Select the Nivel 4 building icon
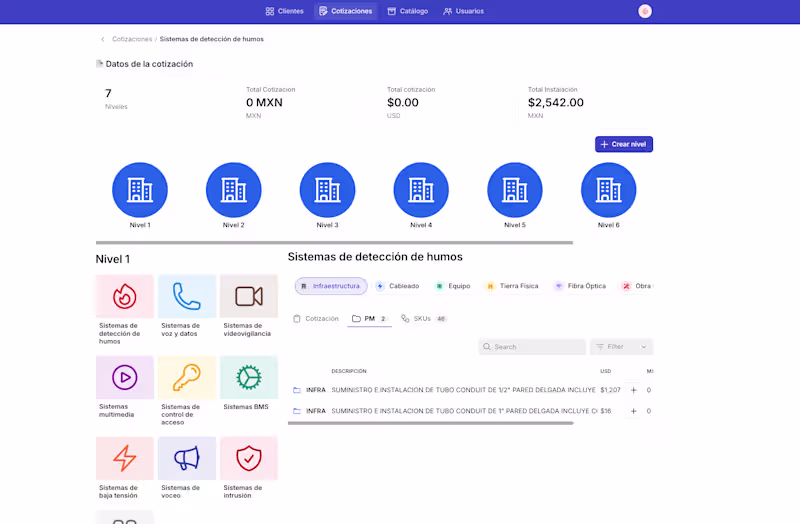 click(421, 190)
